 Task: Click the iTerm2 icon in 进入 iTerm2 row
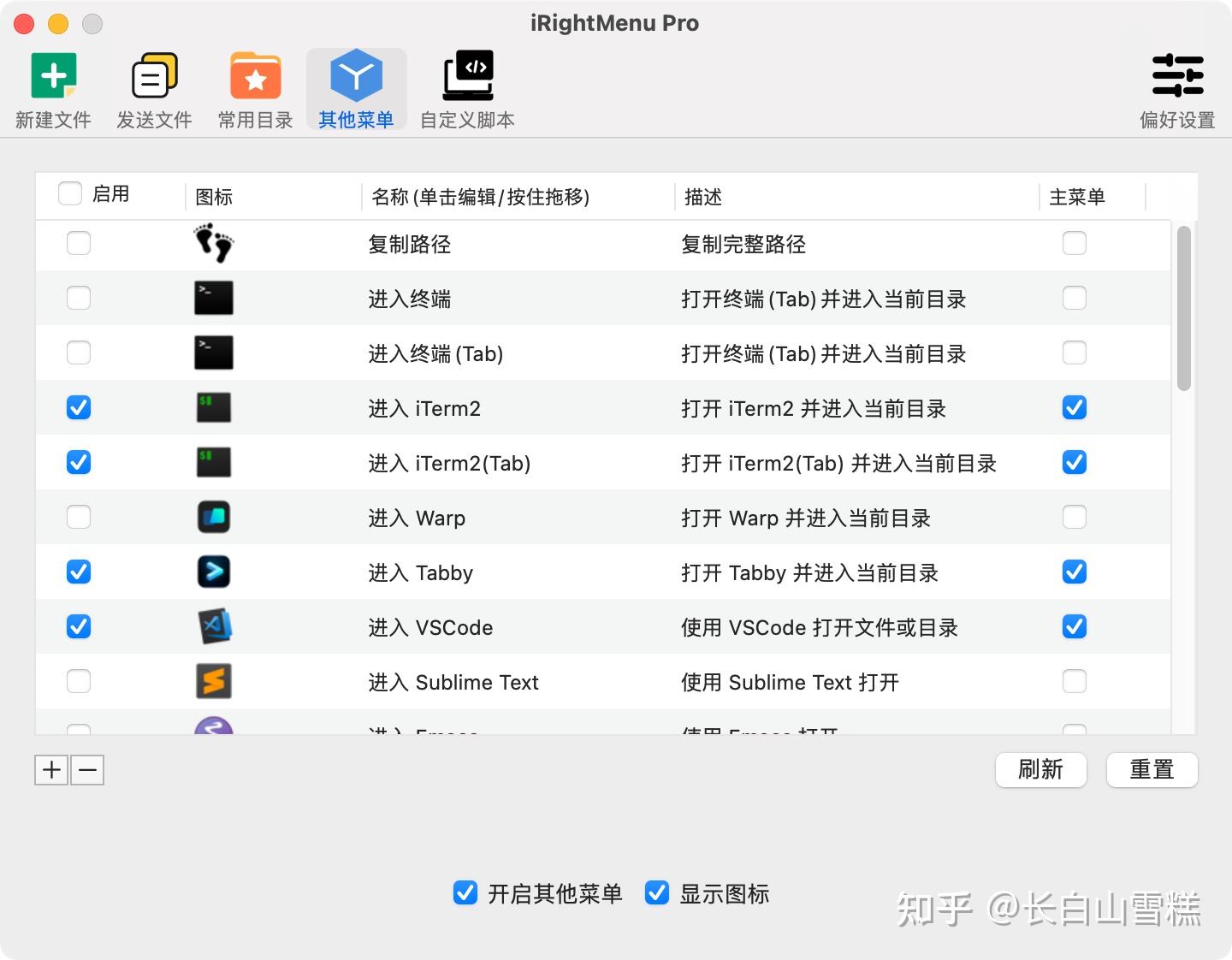214,407
